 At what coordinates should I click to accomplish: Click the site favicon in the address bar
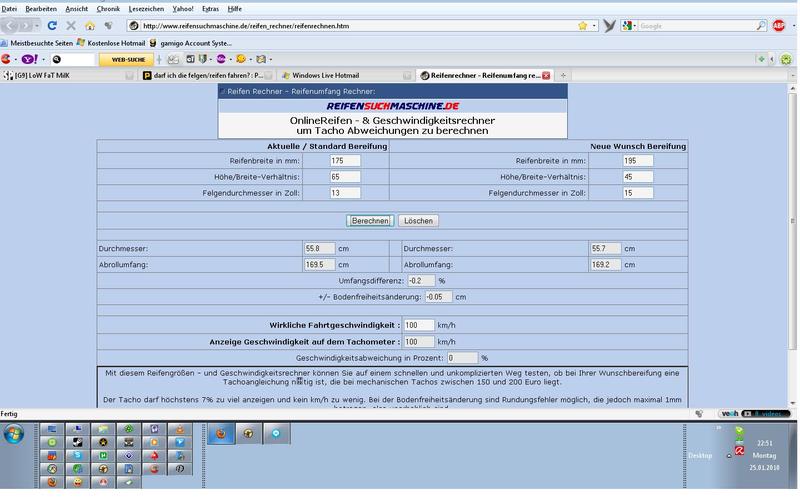[x=134, y=26]
